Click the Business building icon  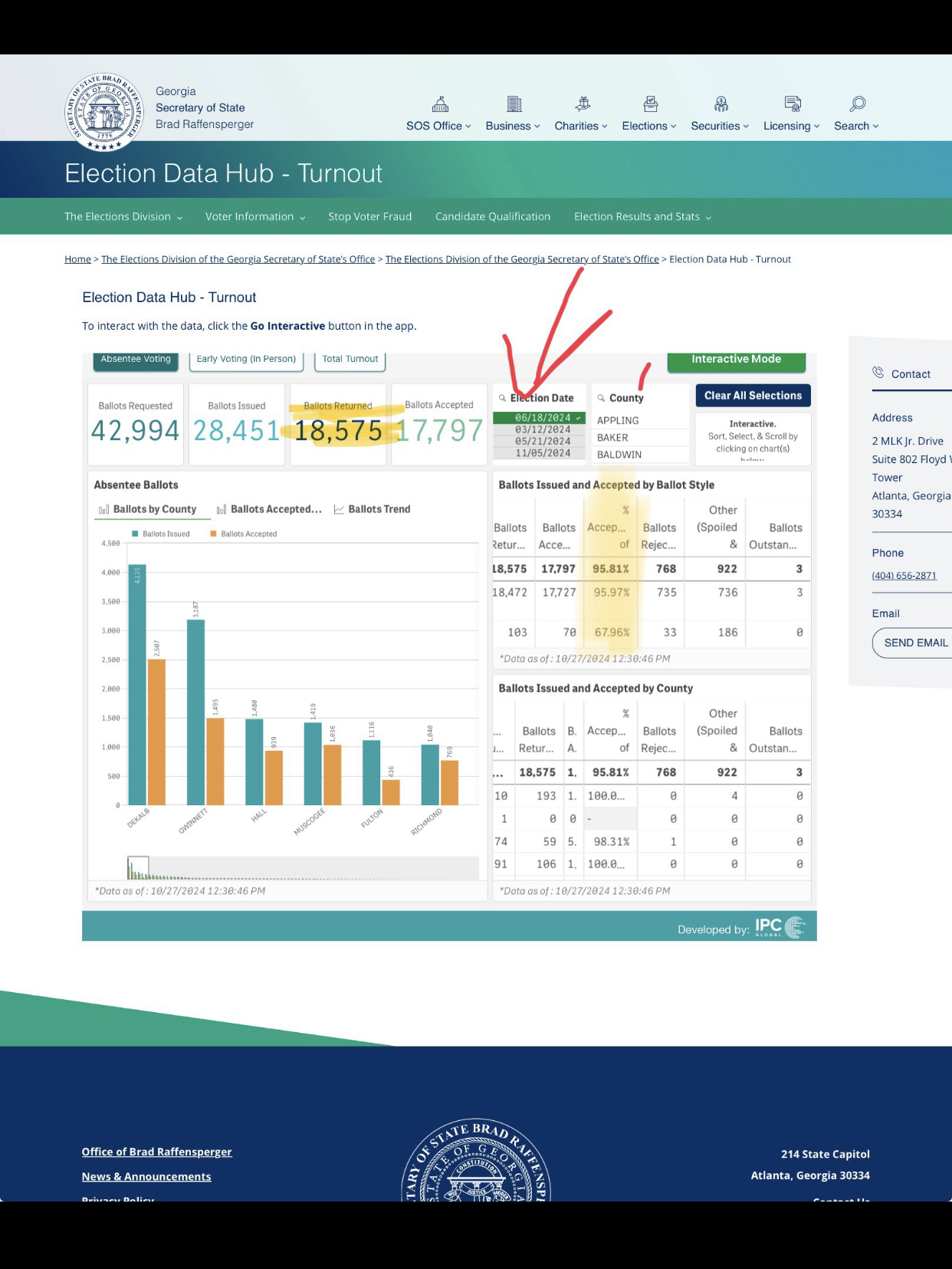pos(514,104)
